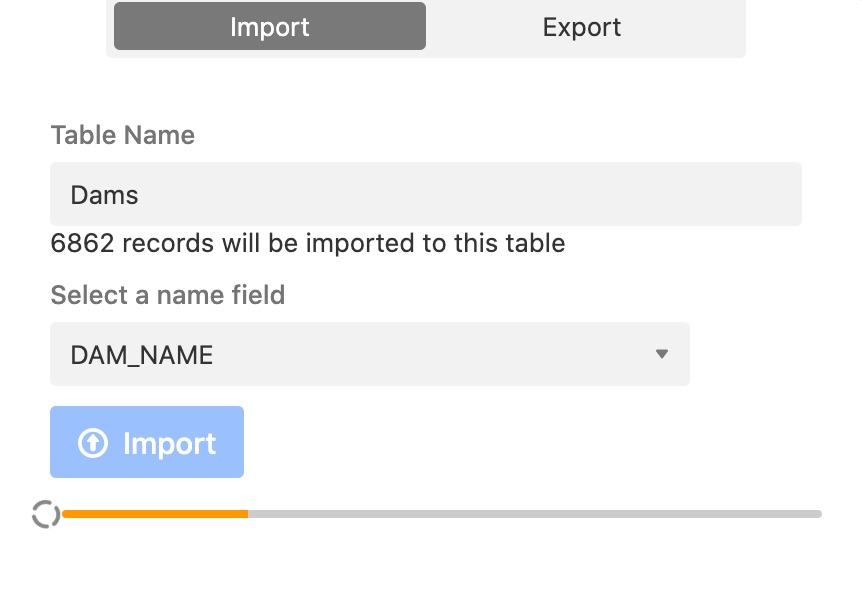Viewport: 862px width, 602px height.
Task: Click the "Import" word on the blue button
Action: tap(169, 443)
